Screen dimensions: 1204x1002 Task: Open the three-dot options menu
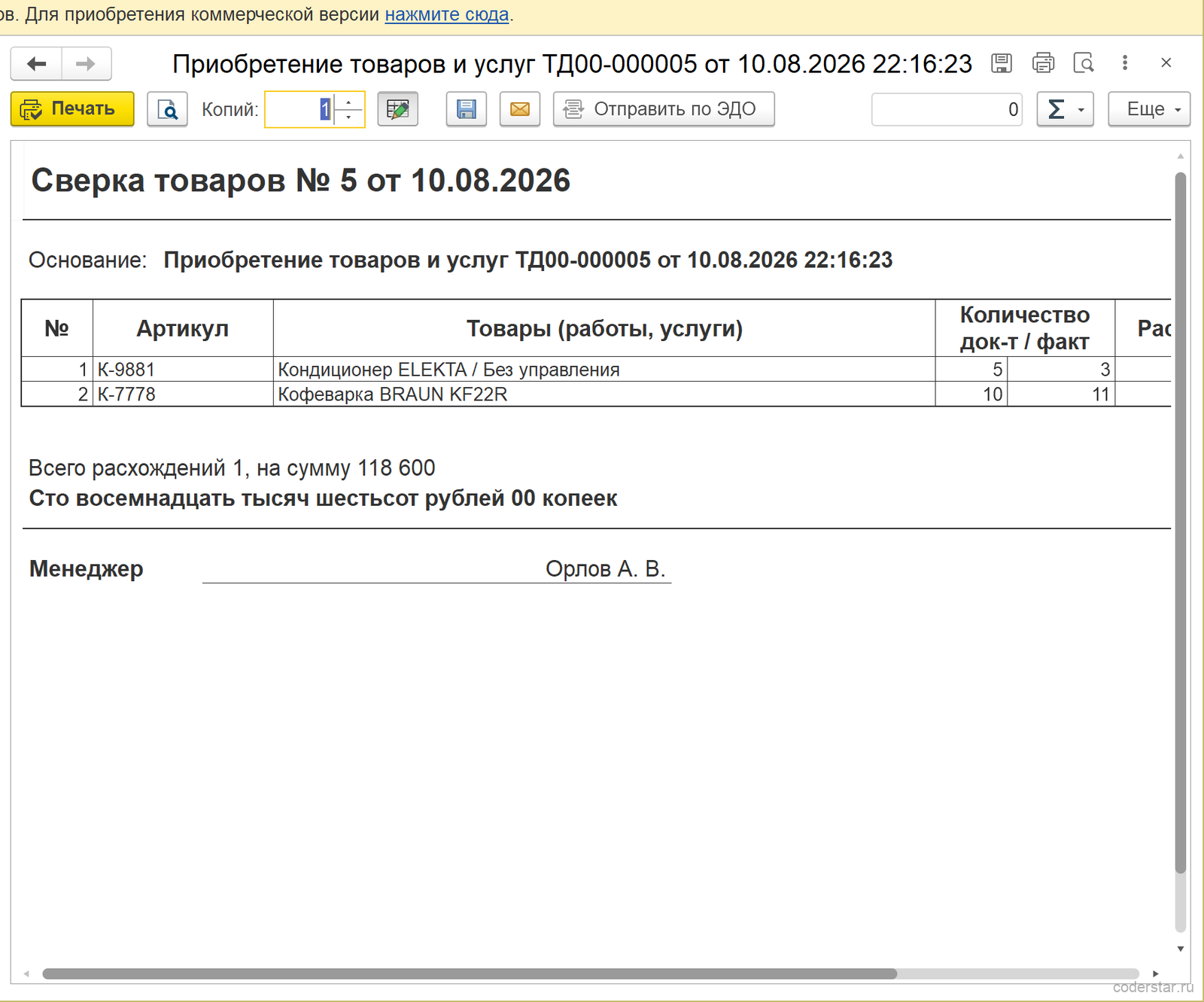pos(1125,63)
